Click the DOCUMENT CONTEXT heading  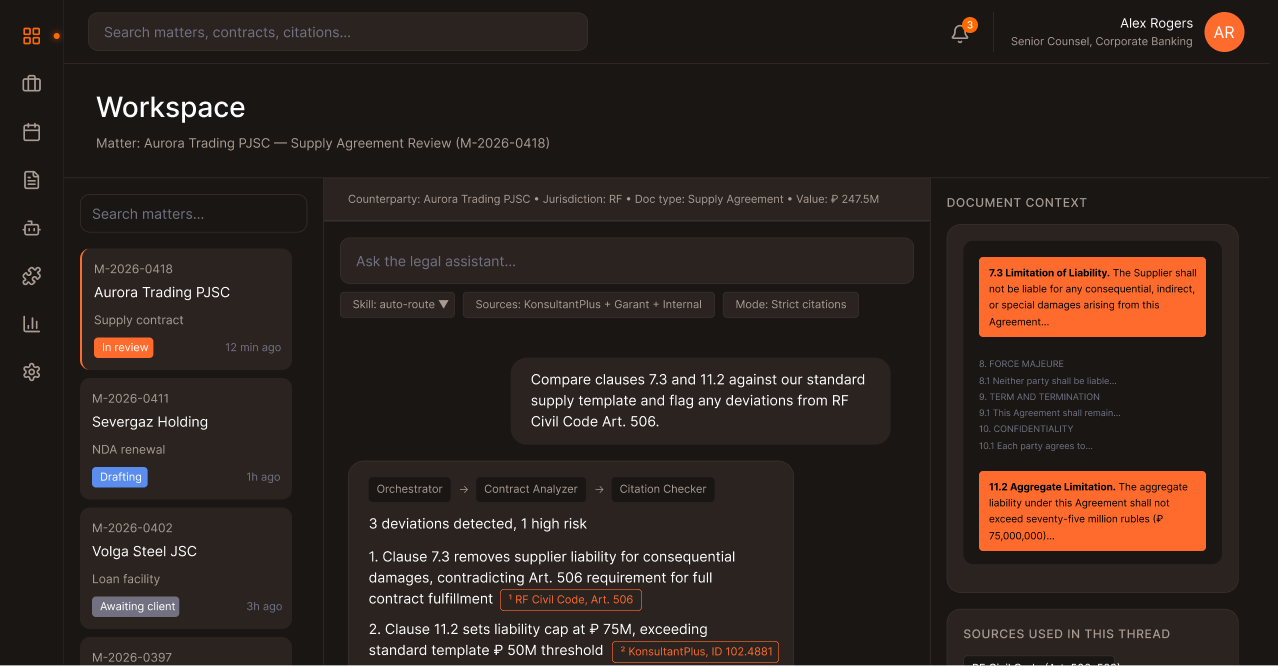tap(1017, 202)
